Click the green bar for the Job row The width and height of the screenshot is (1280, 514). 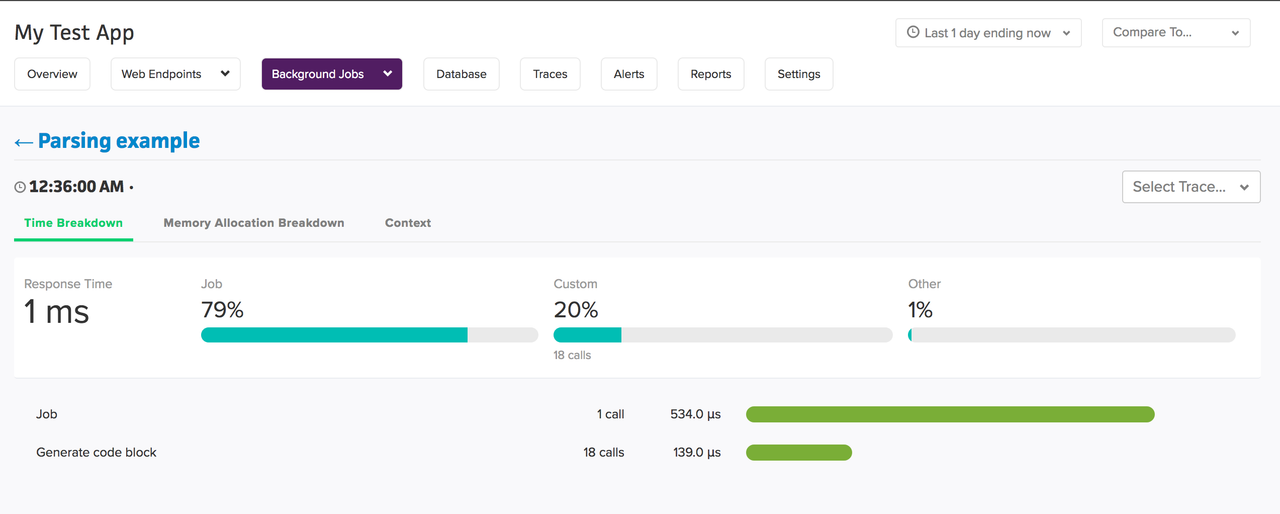pos(950,414)
